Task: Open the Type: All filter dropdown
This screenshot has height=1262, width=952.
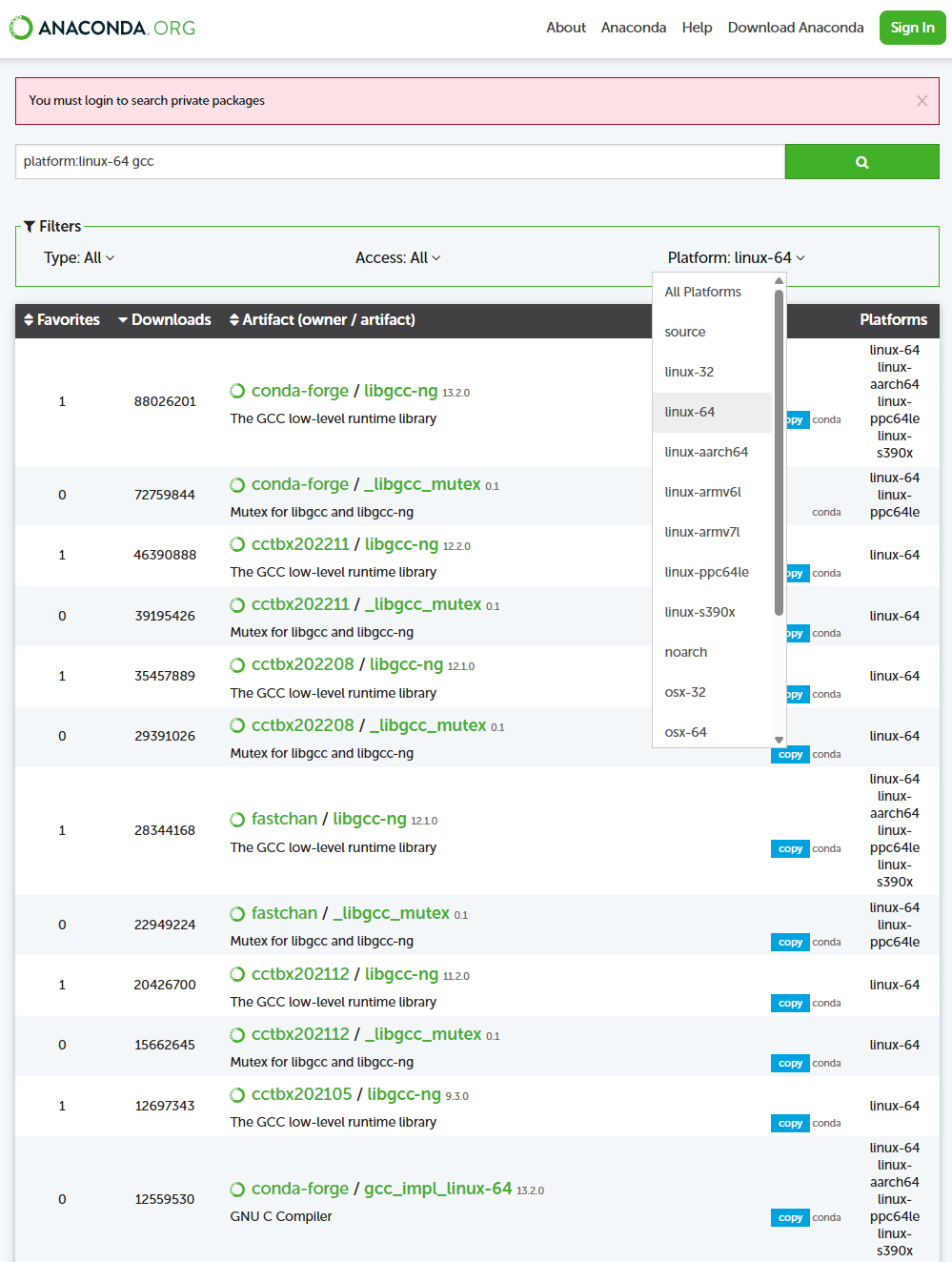Action: point(79,258)
